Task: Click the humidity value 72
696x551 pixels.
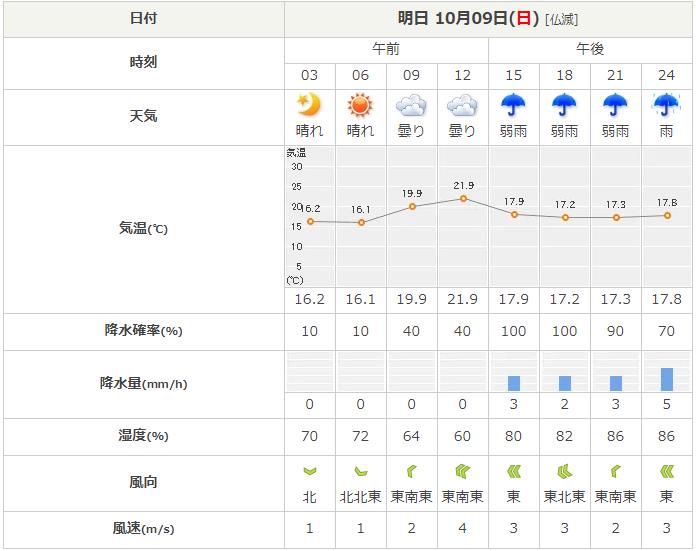Action: [x=360, y=436]
